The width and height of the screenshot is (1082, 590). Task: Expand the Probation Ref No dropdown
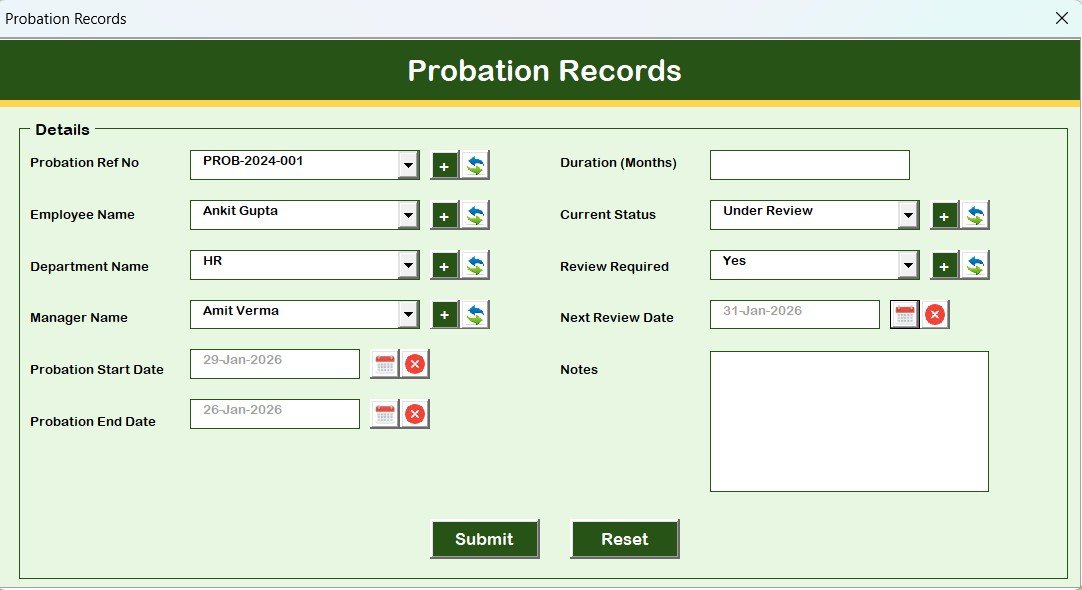409,164
